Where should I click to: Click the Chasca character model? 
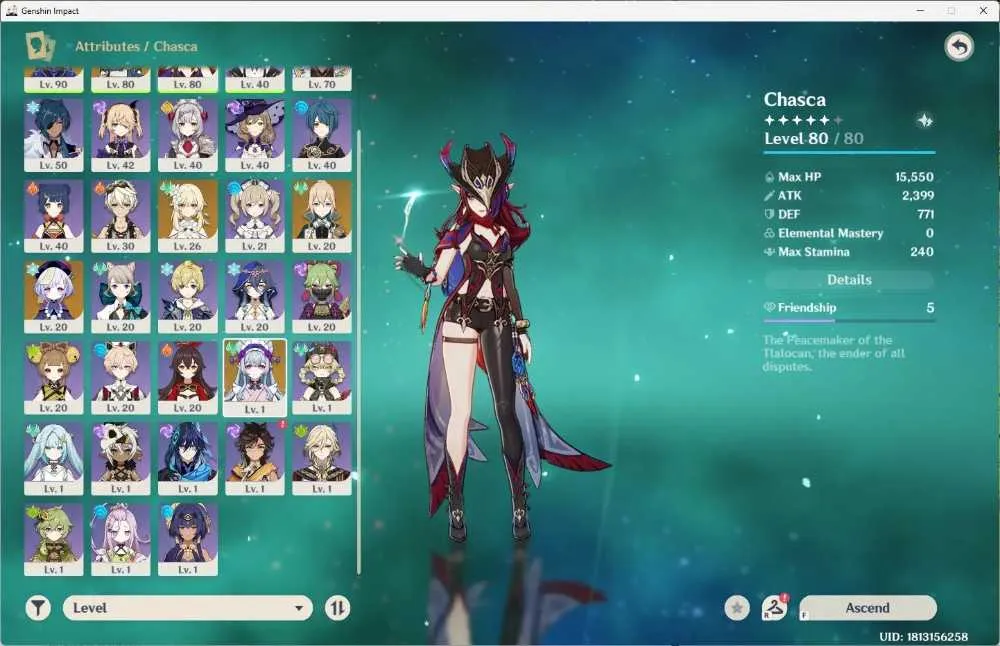pos(488,338)
